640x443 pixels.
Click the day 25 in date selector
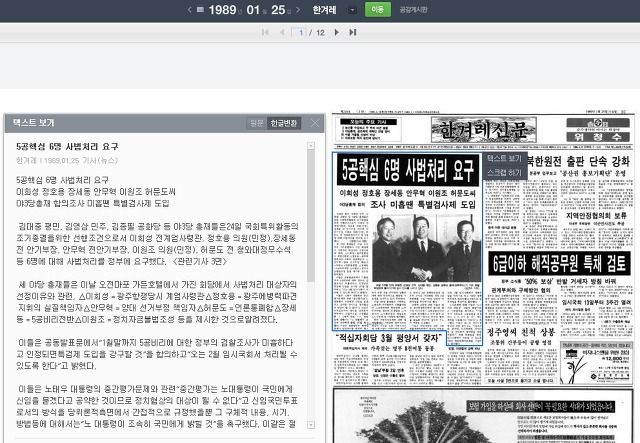278,10
